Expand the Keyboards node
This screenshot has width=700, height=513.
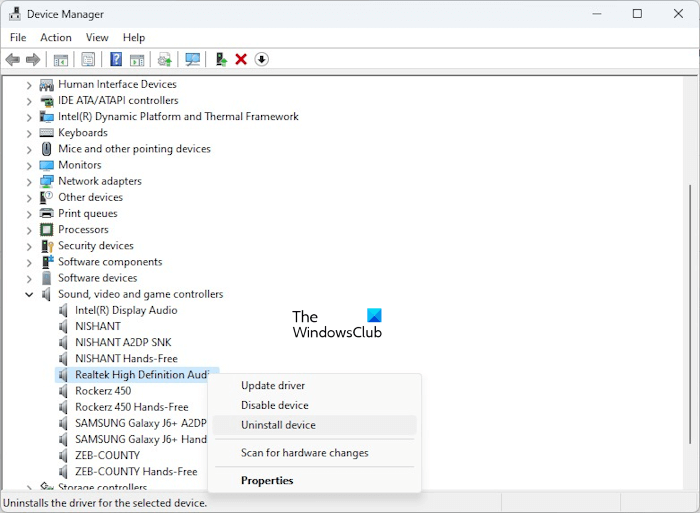tap(29, 133)
